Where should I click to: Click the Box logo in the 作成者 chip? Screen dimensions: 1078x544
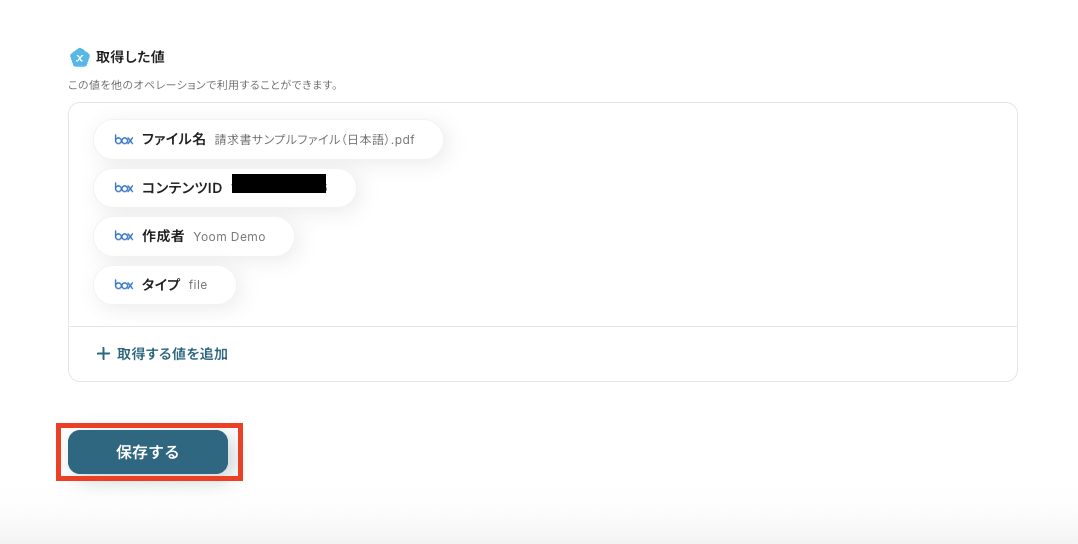124,236
